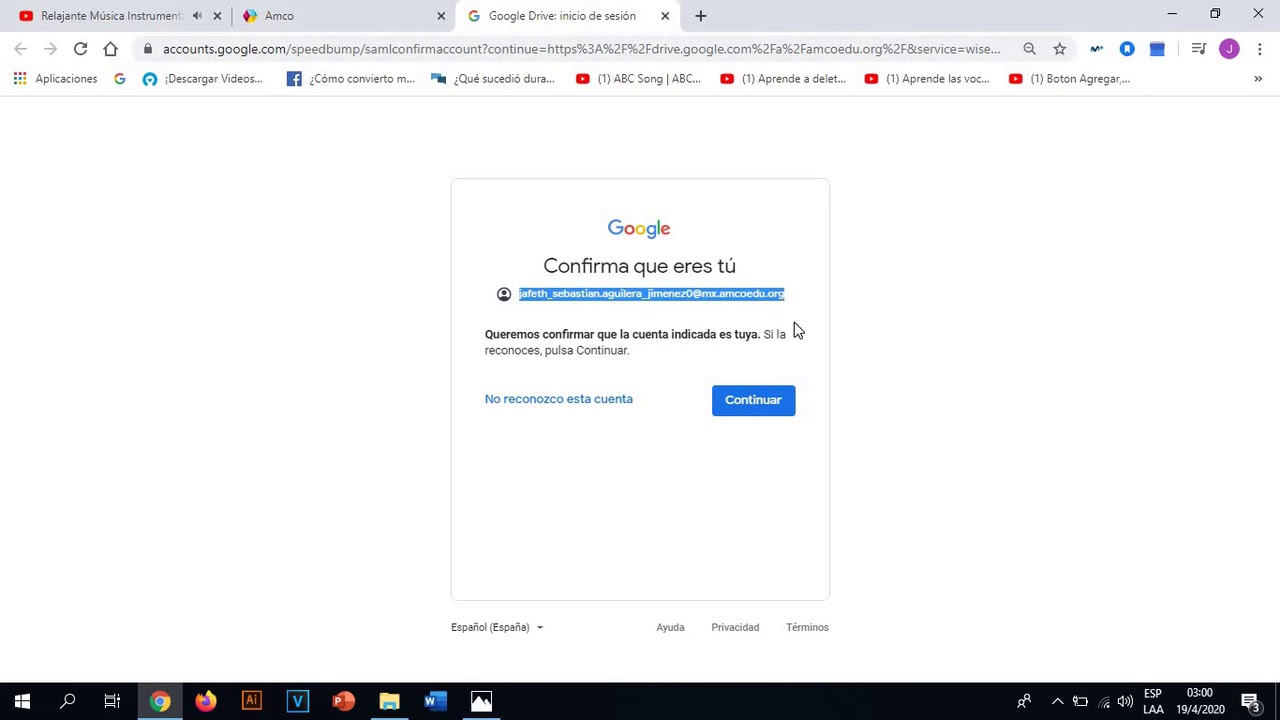Click the Continuar button
1280x720 pixels.
pyautogui.click(x=753, y=400)
